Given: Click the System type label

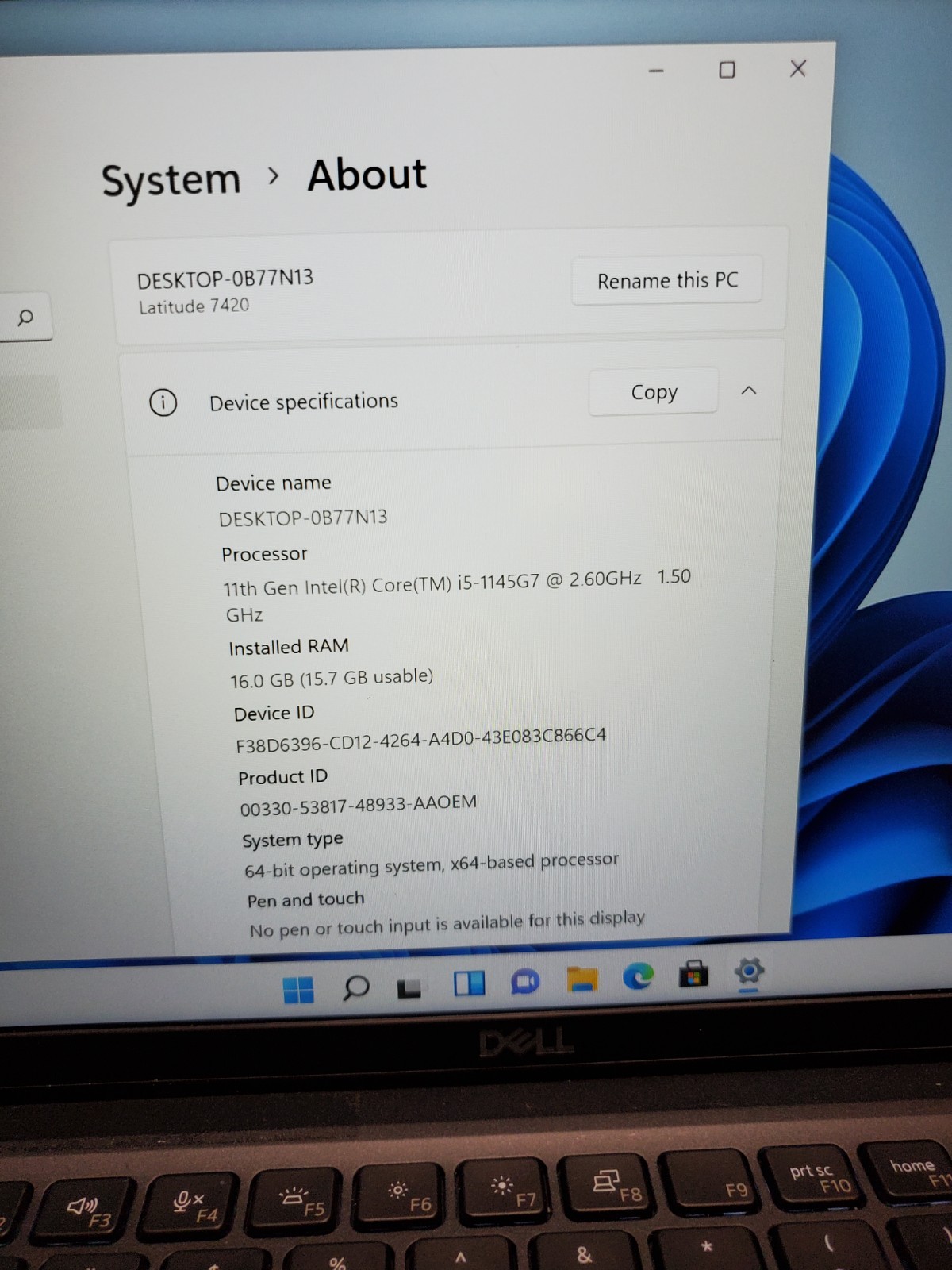Looking at the screenshot, I should (x=293, y=840).
